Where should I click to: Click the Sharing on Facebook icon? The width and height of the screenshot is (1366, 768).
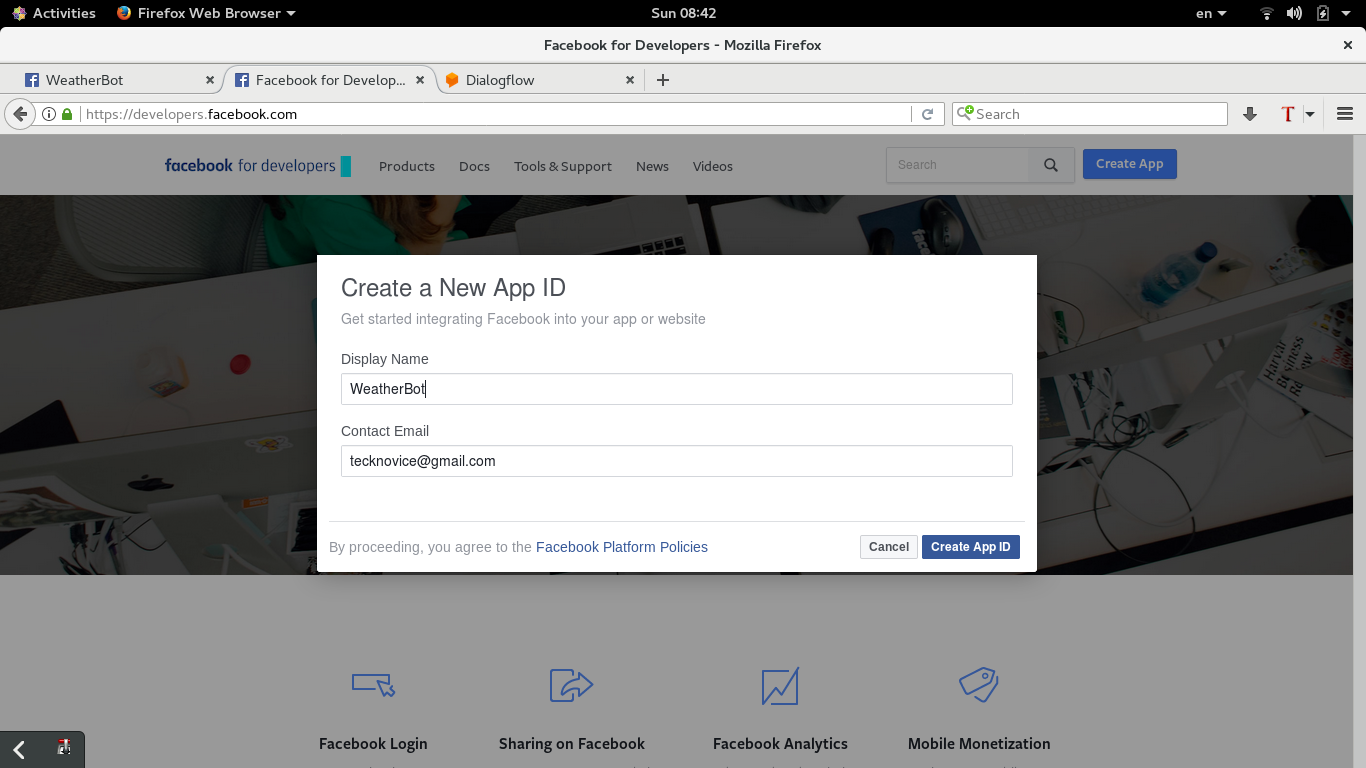click(x=572, y=685)
